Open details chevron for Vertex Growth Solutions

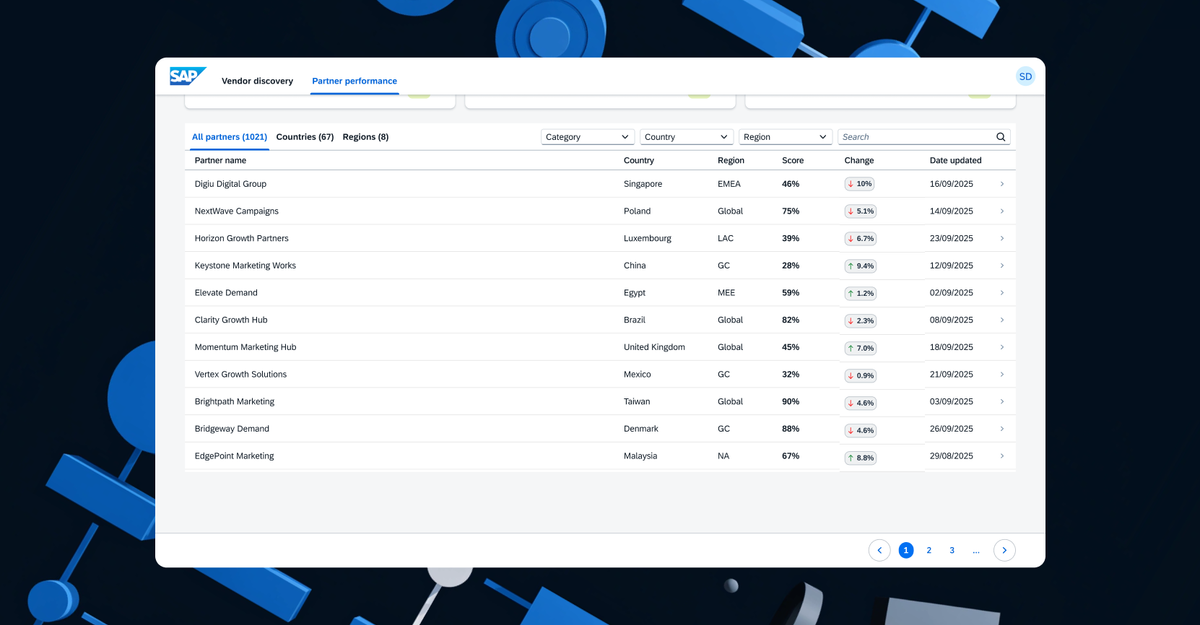pos(1002,374)
